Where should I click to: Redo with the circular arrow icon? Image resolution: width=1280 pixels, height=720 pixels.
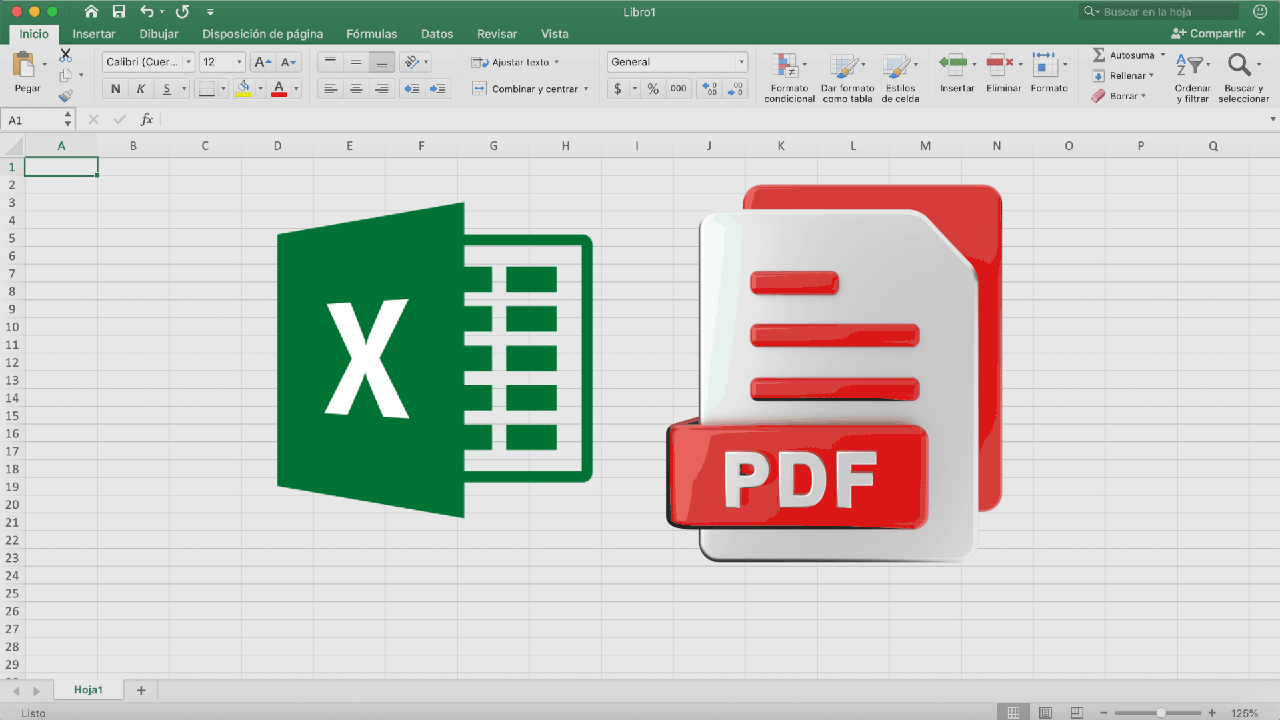pyautogui.click(x=182, y=12)
